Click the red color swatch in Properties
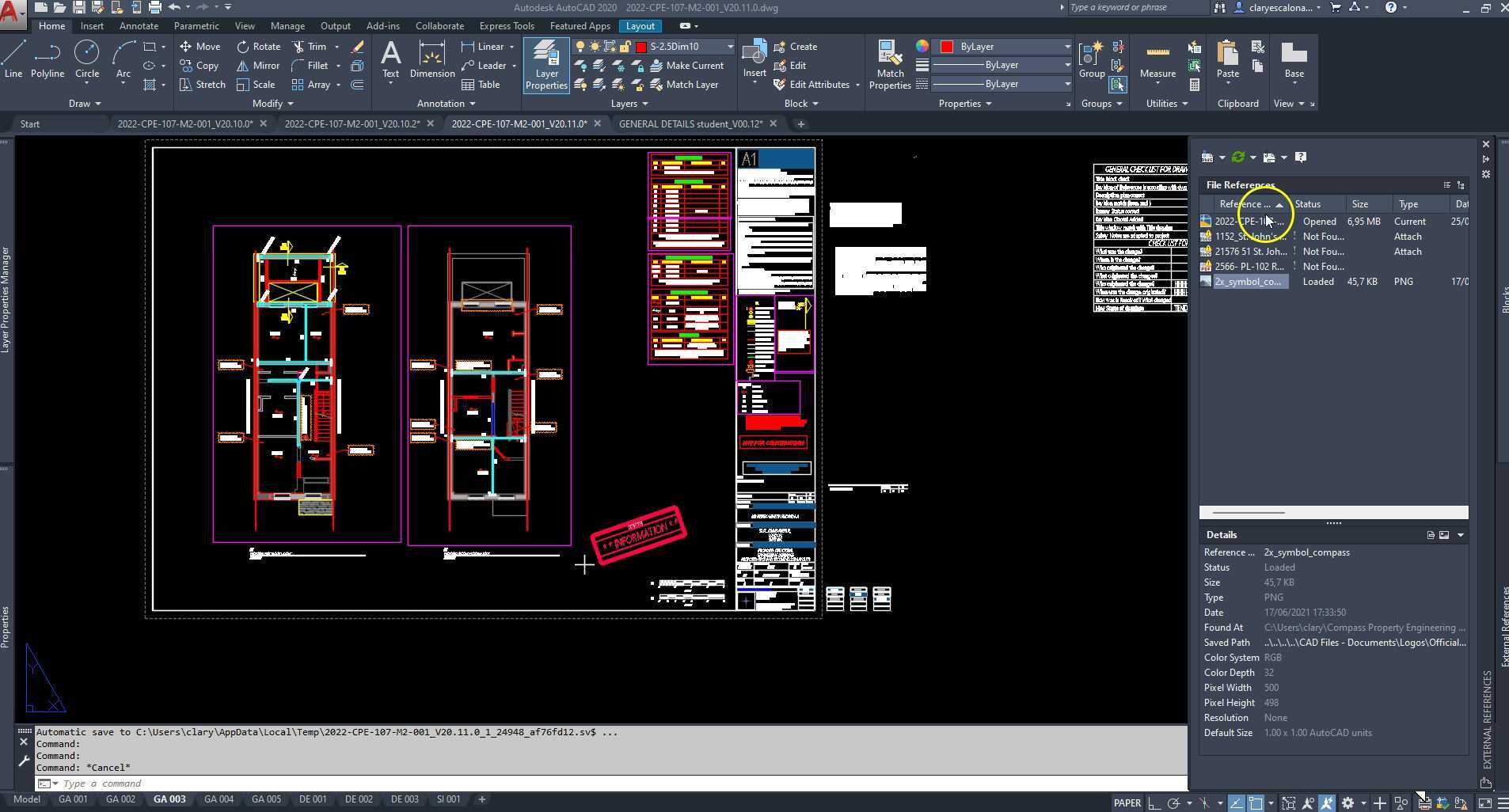This screenshot has height=812, width=1509. 947,46
